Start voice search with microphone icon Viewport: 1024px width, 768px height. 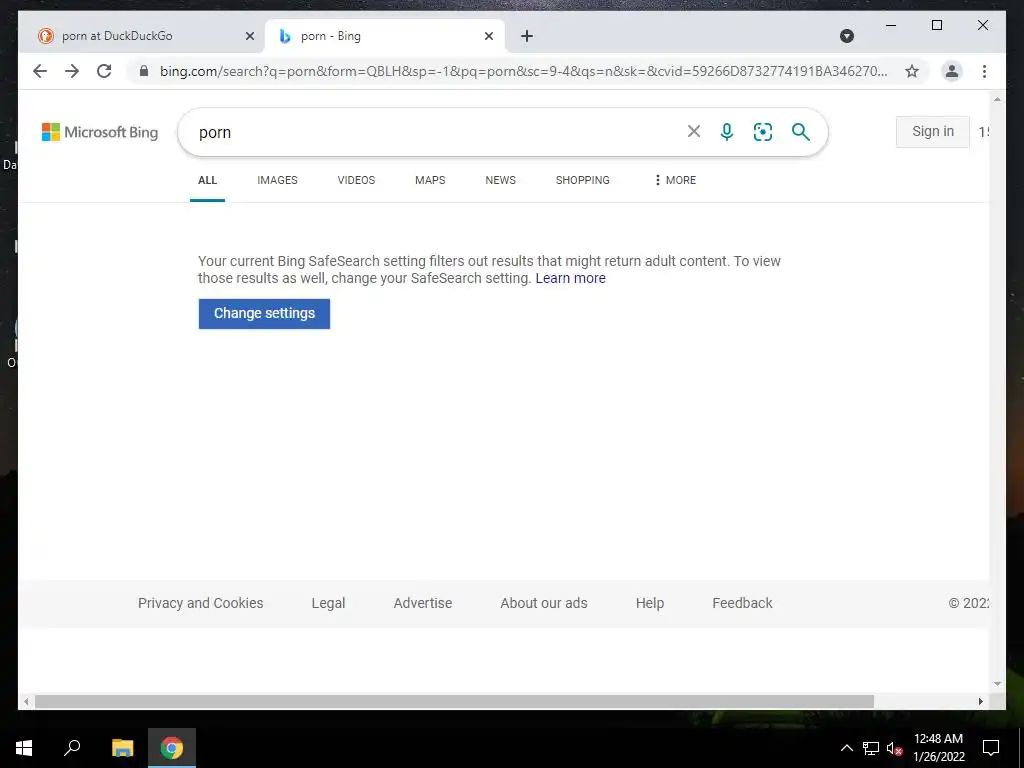pos(726,132)
